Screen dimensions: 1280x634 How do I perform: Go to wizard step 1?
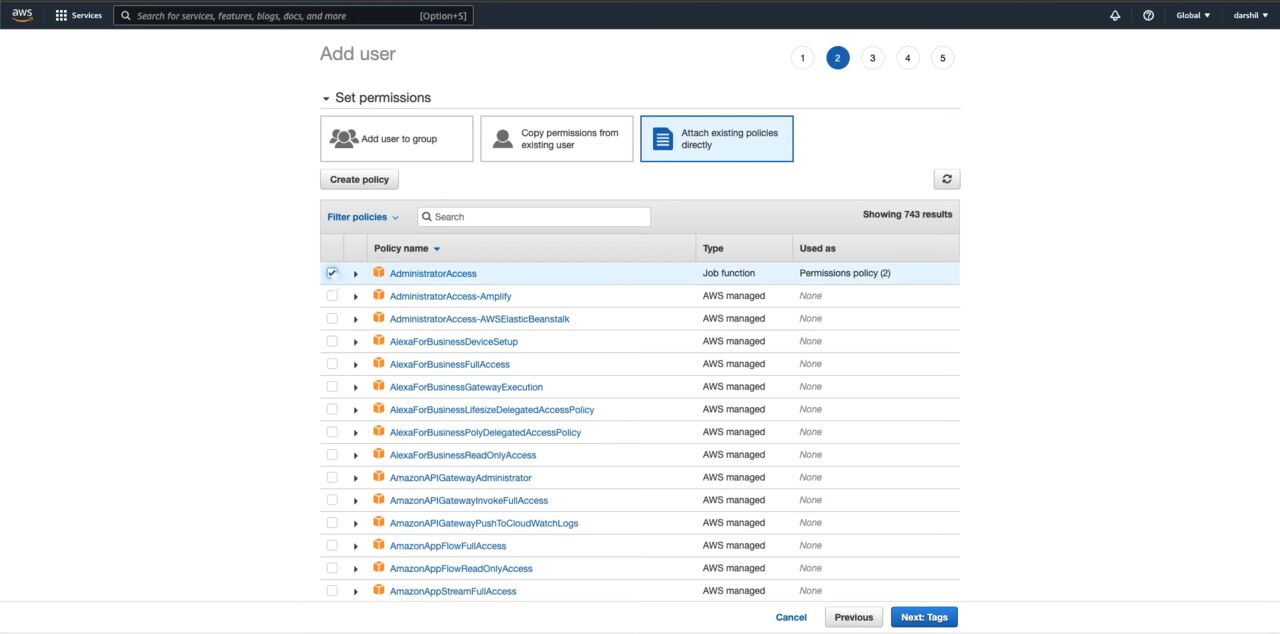coord(802,58)
